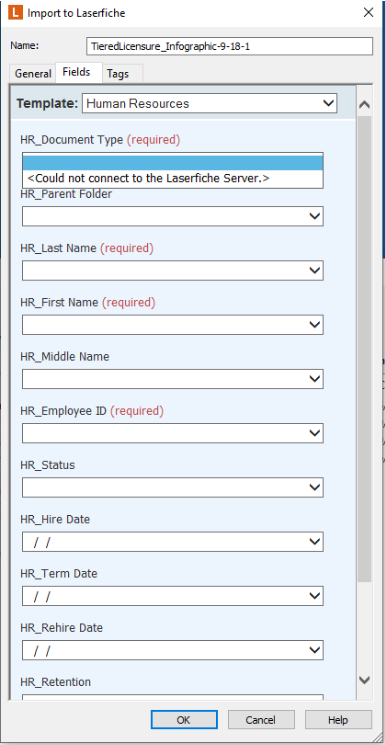
Task: Select the Fields tab
Action: coord(77,72)
